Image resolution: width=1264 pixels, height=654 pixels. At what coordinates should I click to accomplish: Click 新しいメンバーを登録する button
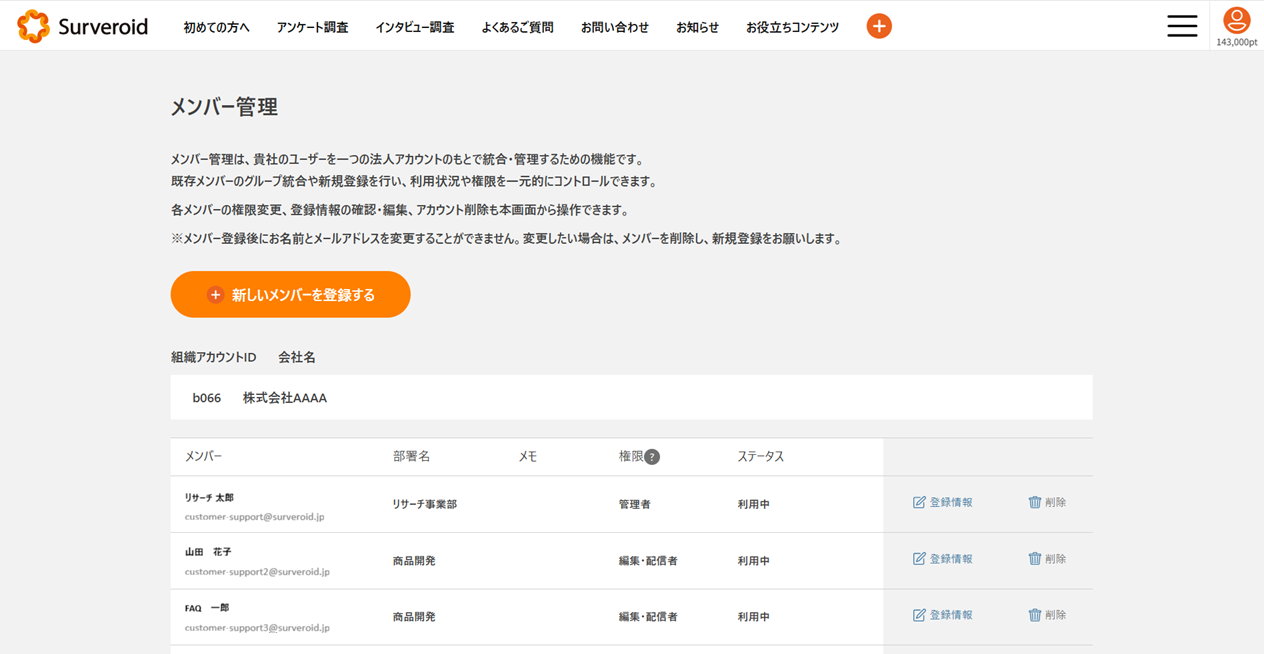[x=290, y=295]
